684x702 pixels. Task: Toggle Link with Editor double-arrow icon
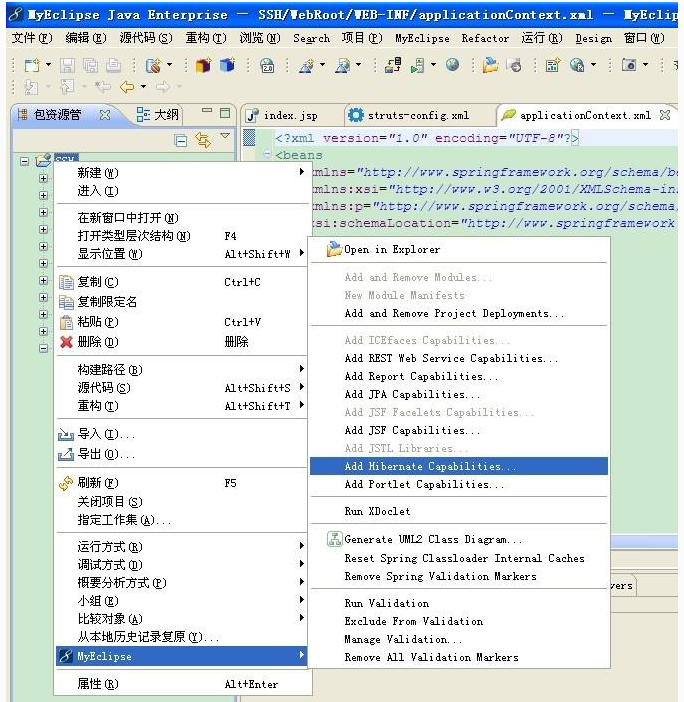coord(203,141)
